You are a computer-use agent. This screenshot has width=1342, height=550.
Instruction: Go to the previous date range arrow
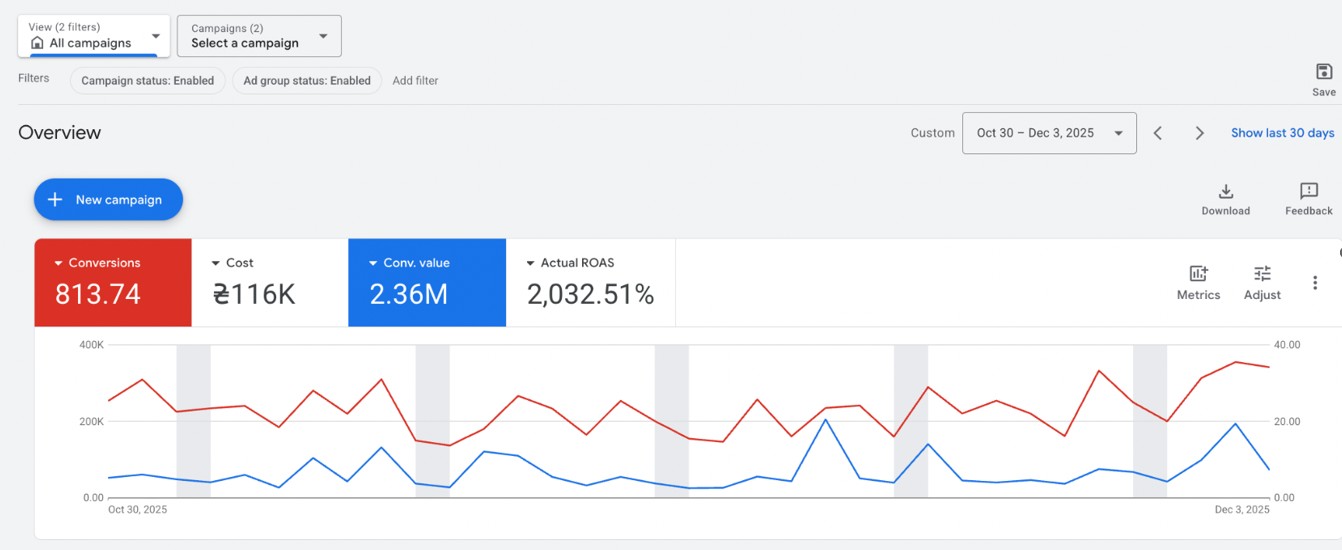click(x=1158, y=133)
